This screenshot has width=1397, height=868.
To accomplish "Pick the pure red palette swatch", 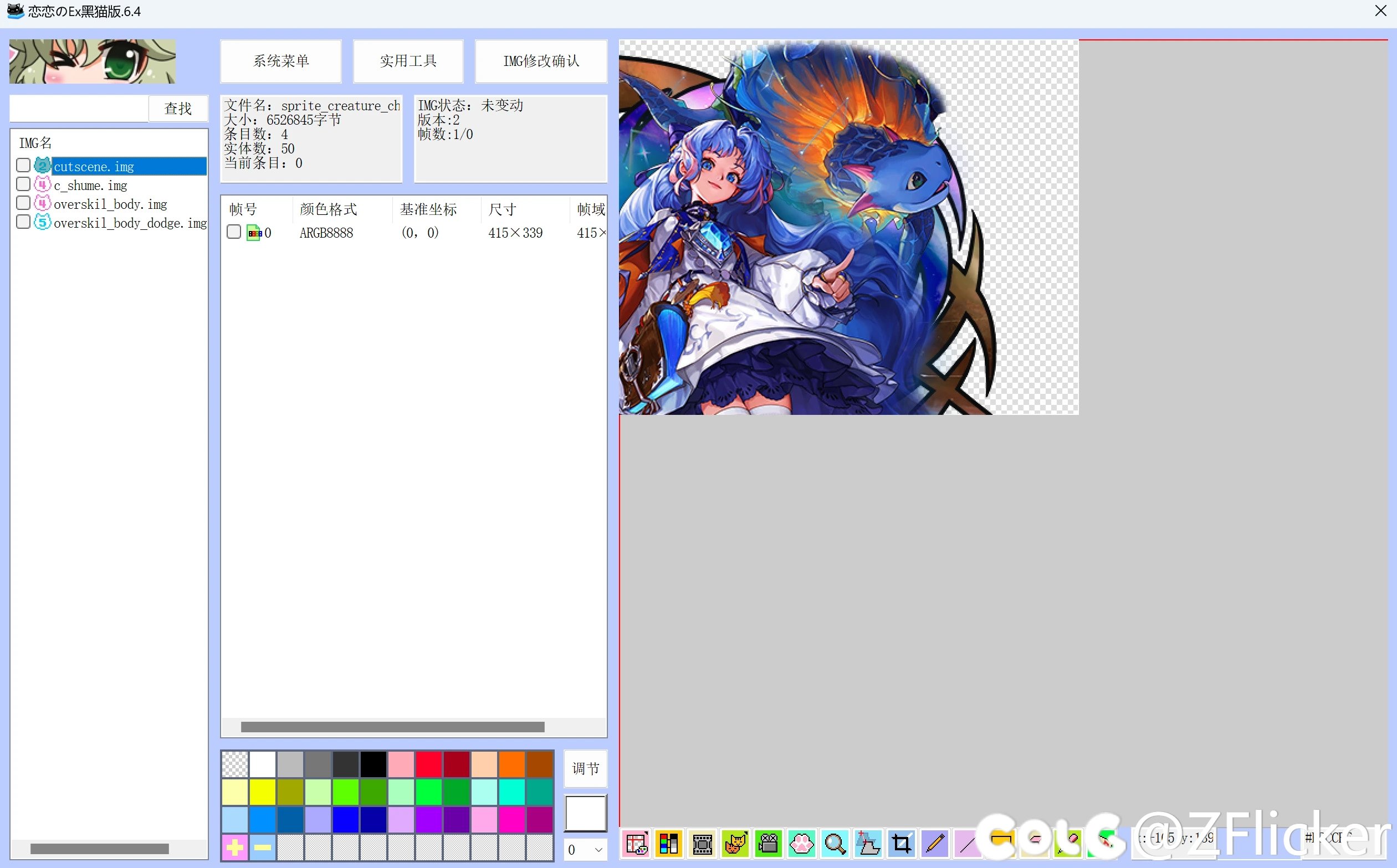I will 428,764.
